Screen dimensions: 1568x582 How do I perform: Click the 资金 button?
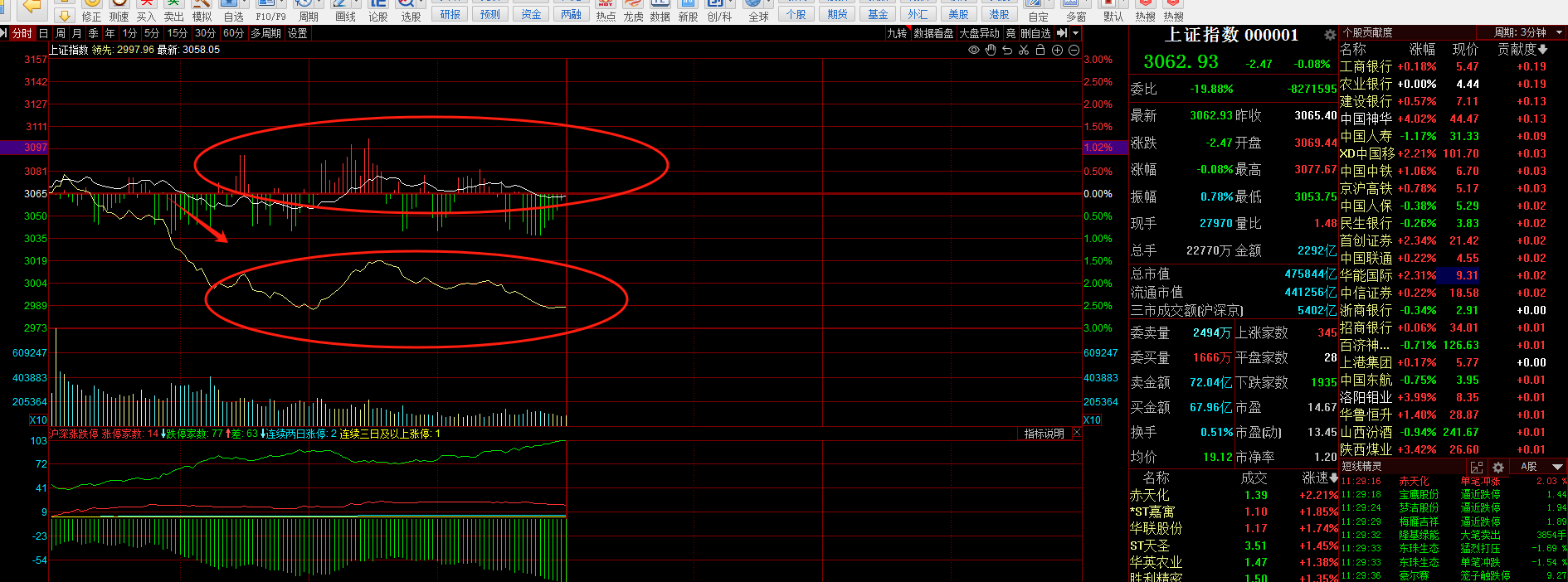[531, 14]
